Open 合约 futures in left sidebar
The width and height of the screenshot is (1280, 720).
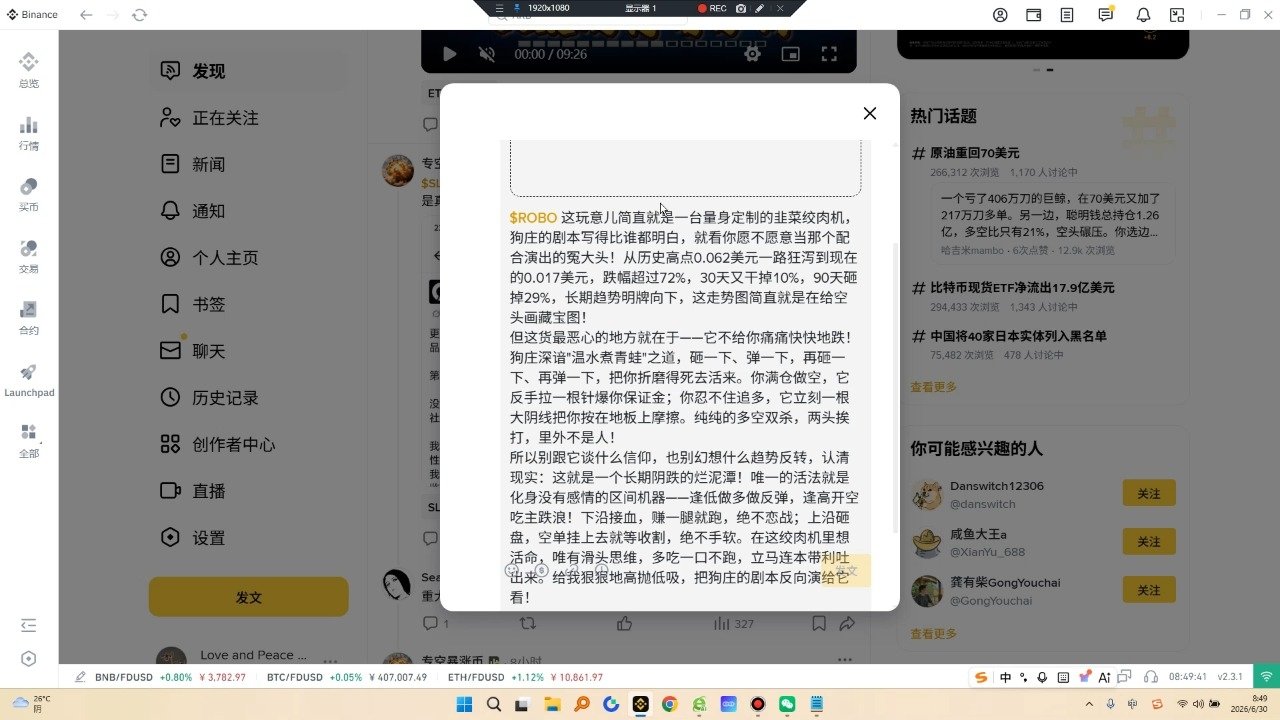29,318
